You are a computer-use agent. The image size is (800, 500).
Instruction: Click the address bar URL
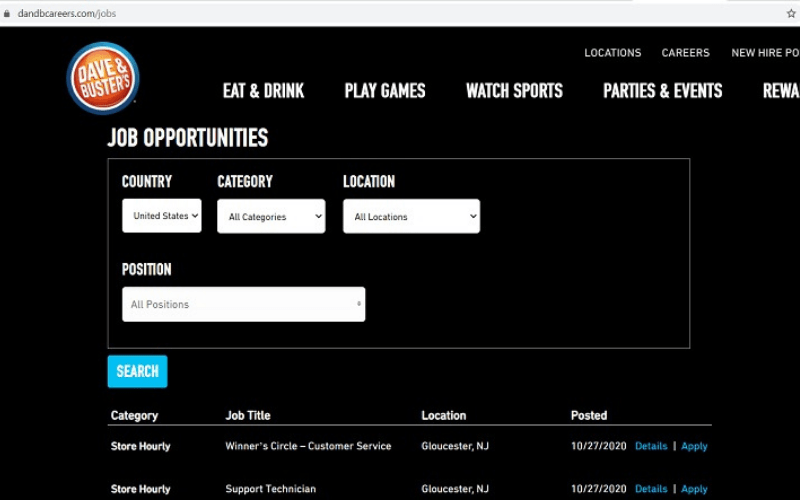point(67,14)
